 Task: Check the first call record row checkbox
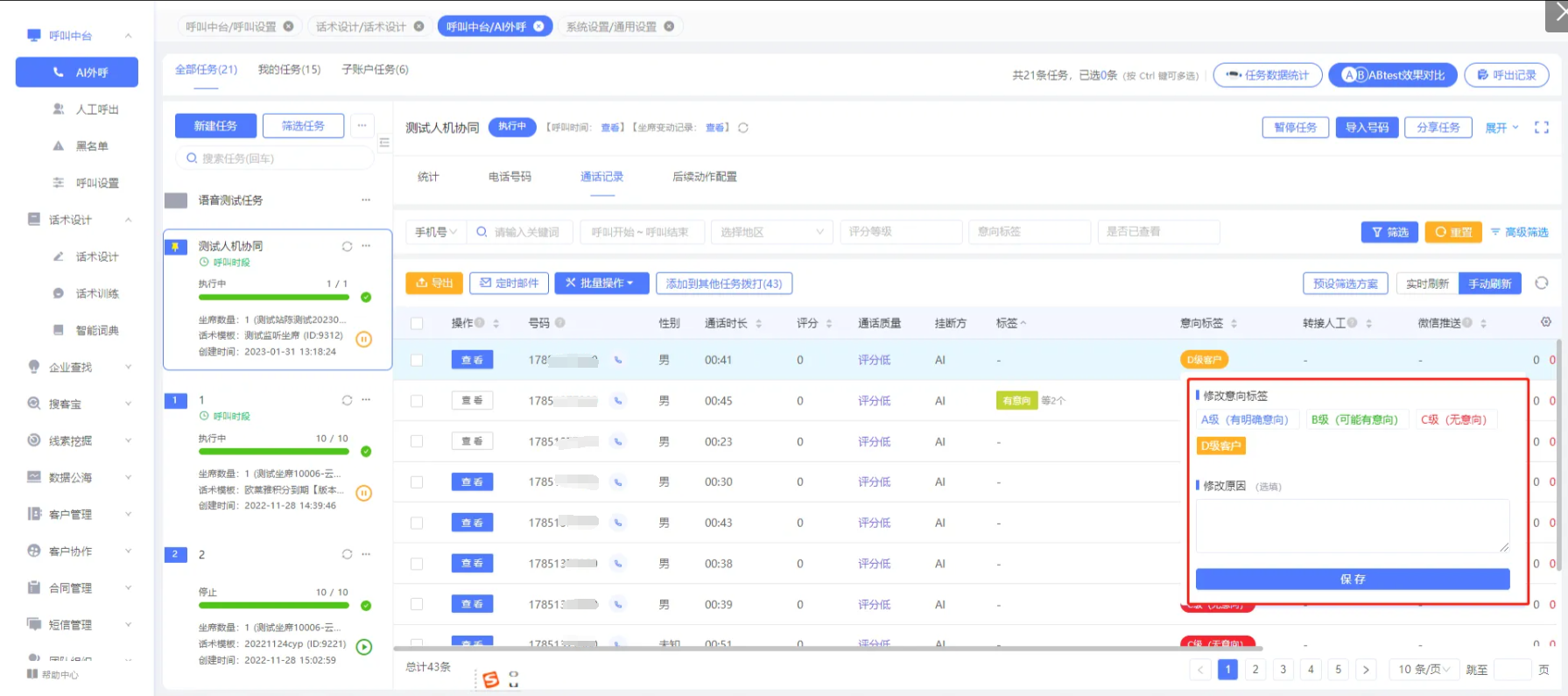417,360
